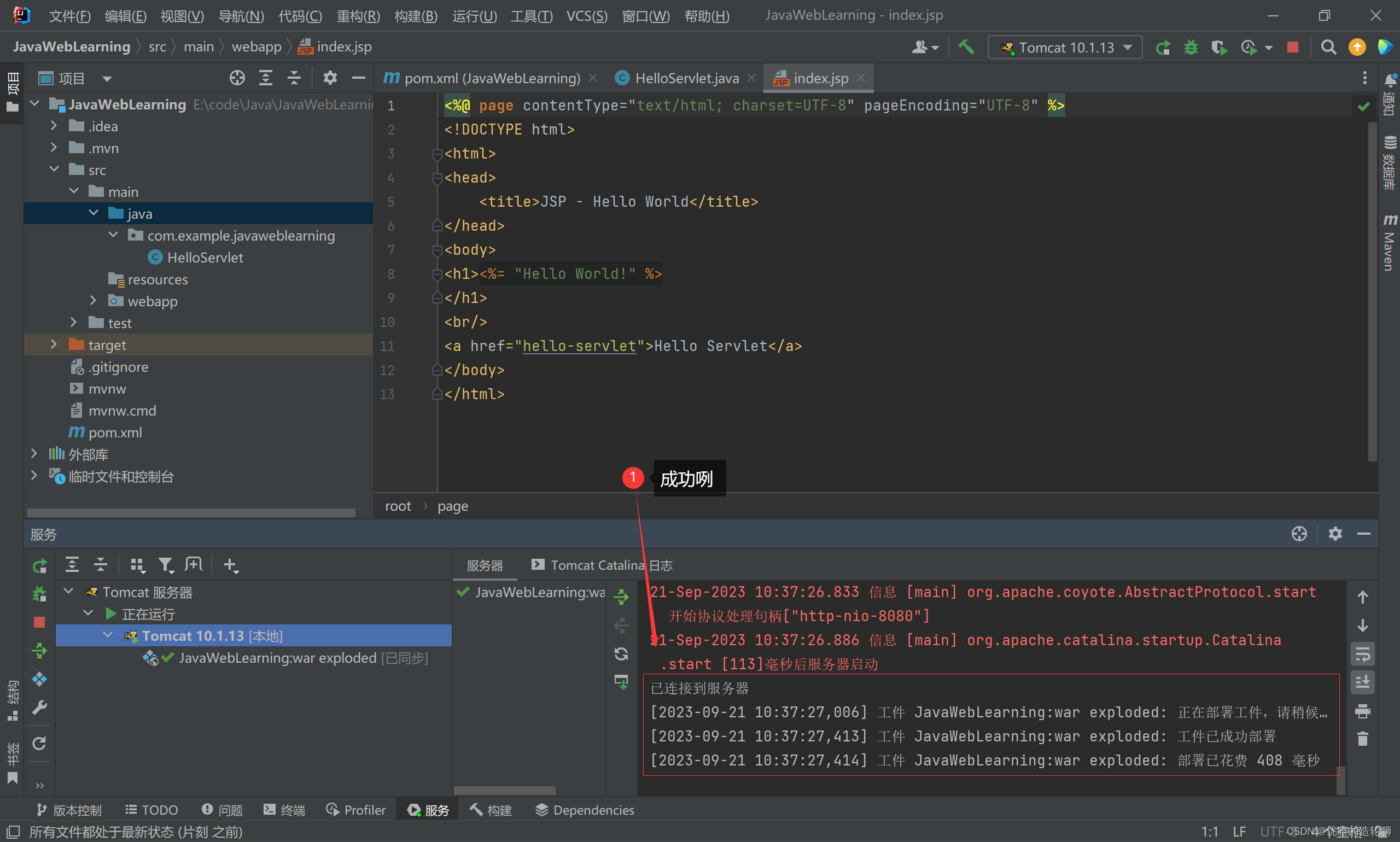Toggle the filter in Services toolbar
The image size is (1400, 842).
[x=166, y=565]
